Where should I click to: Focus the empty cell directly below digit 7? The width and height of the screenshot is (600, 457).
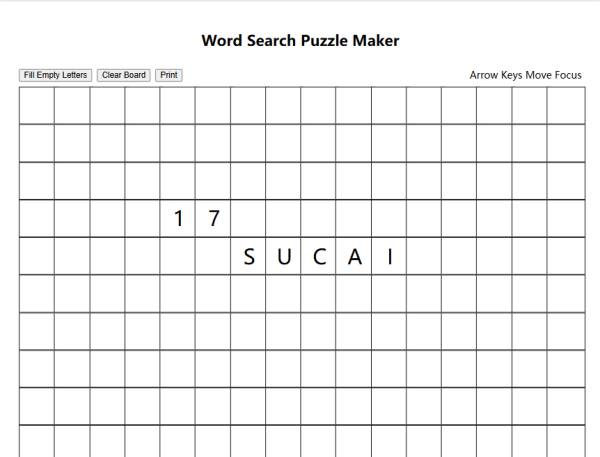point(213,256)
